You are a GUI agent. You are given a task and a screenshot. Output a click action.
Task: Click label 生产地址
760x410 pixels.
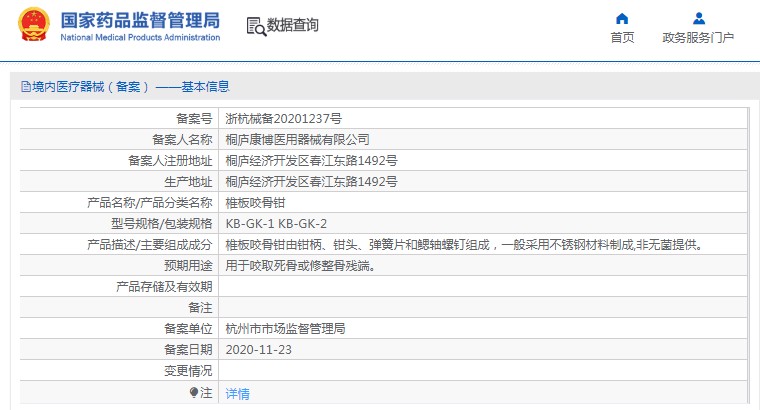(188, 182)
